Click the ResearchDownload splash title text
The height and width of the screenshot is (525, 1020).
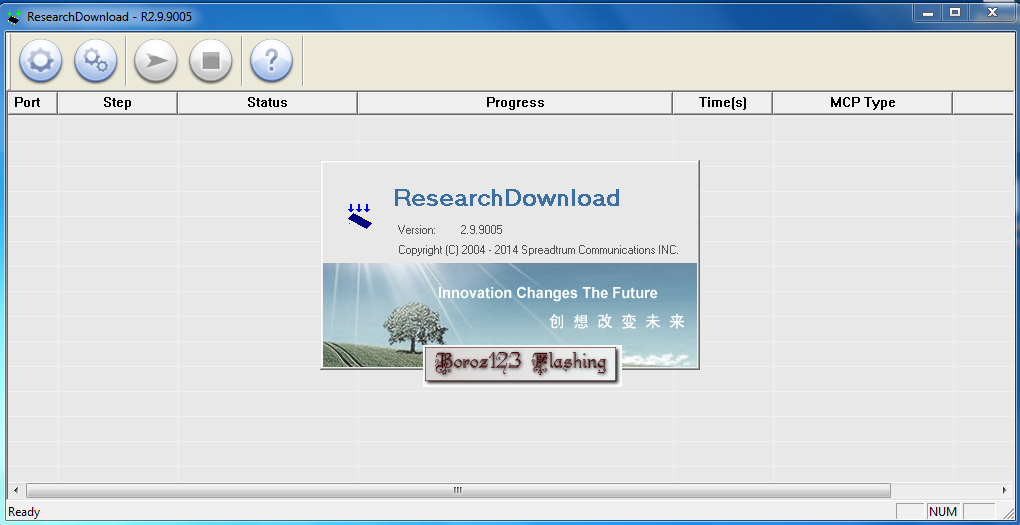[x=507, y=197]
